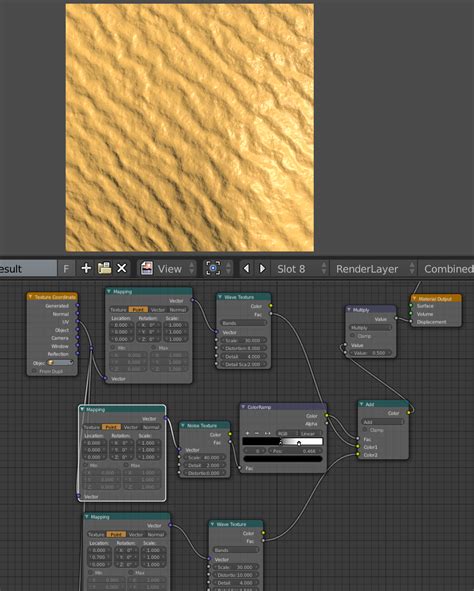
Task: Add a color stop in ColorRamp
Action: (247, 433)
